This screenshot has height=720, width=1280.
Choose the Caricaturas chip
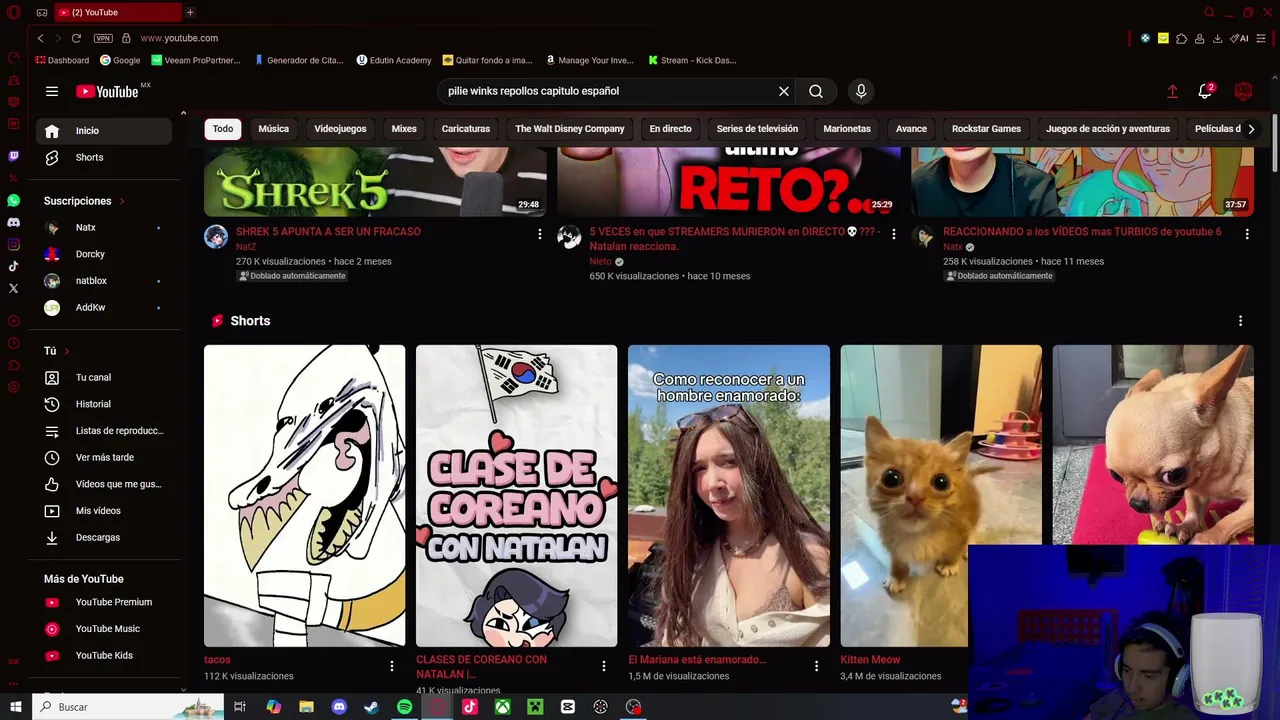(x=466, y=129)
